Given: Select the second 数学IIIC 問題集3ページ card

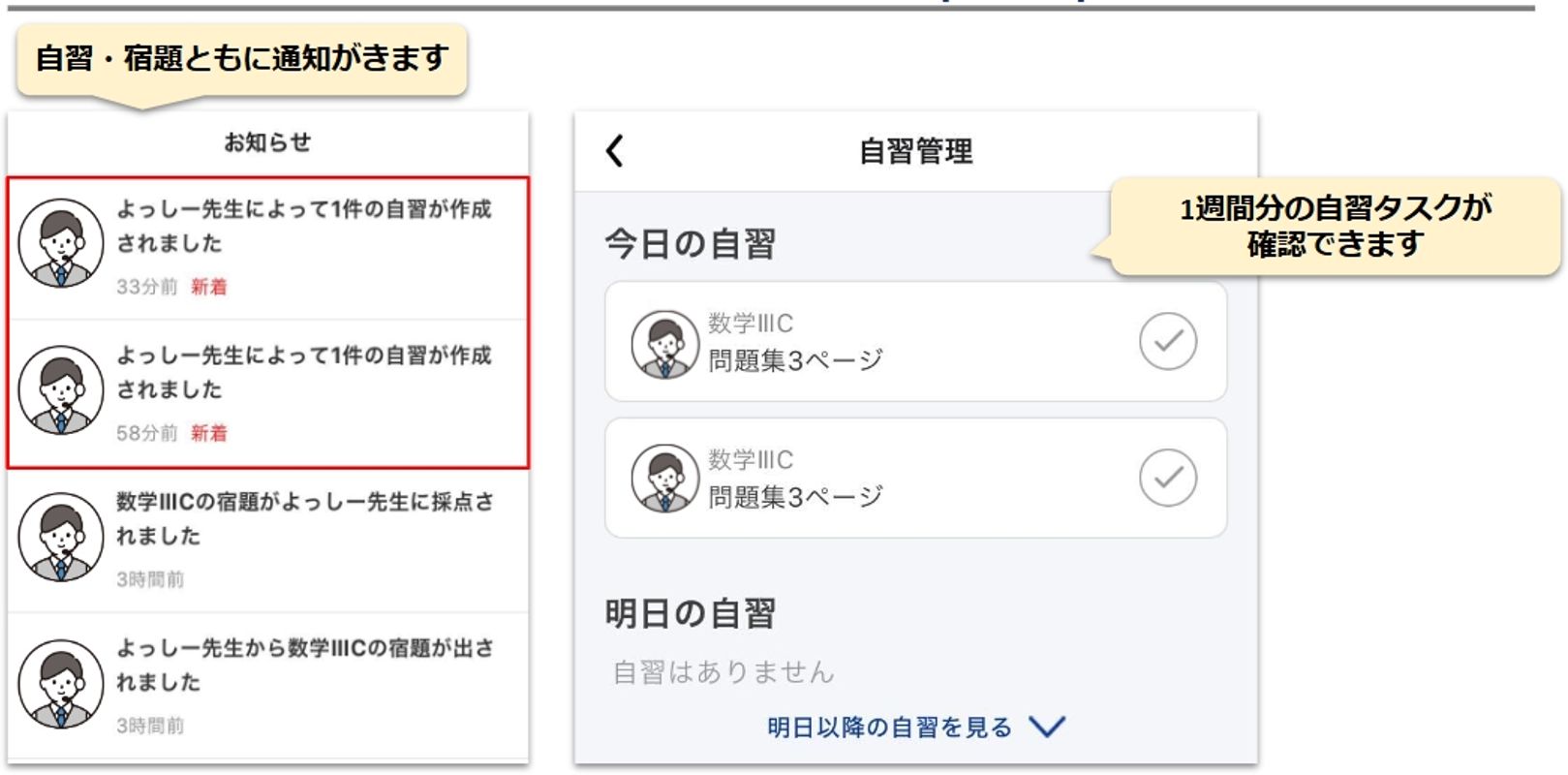Looking at the screenshot, I should (915, 478).
